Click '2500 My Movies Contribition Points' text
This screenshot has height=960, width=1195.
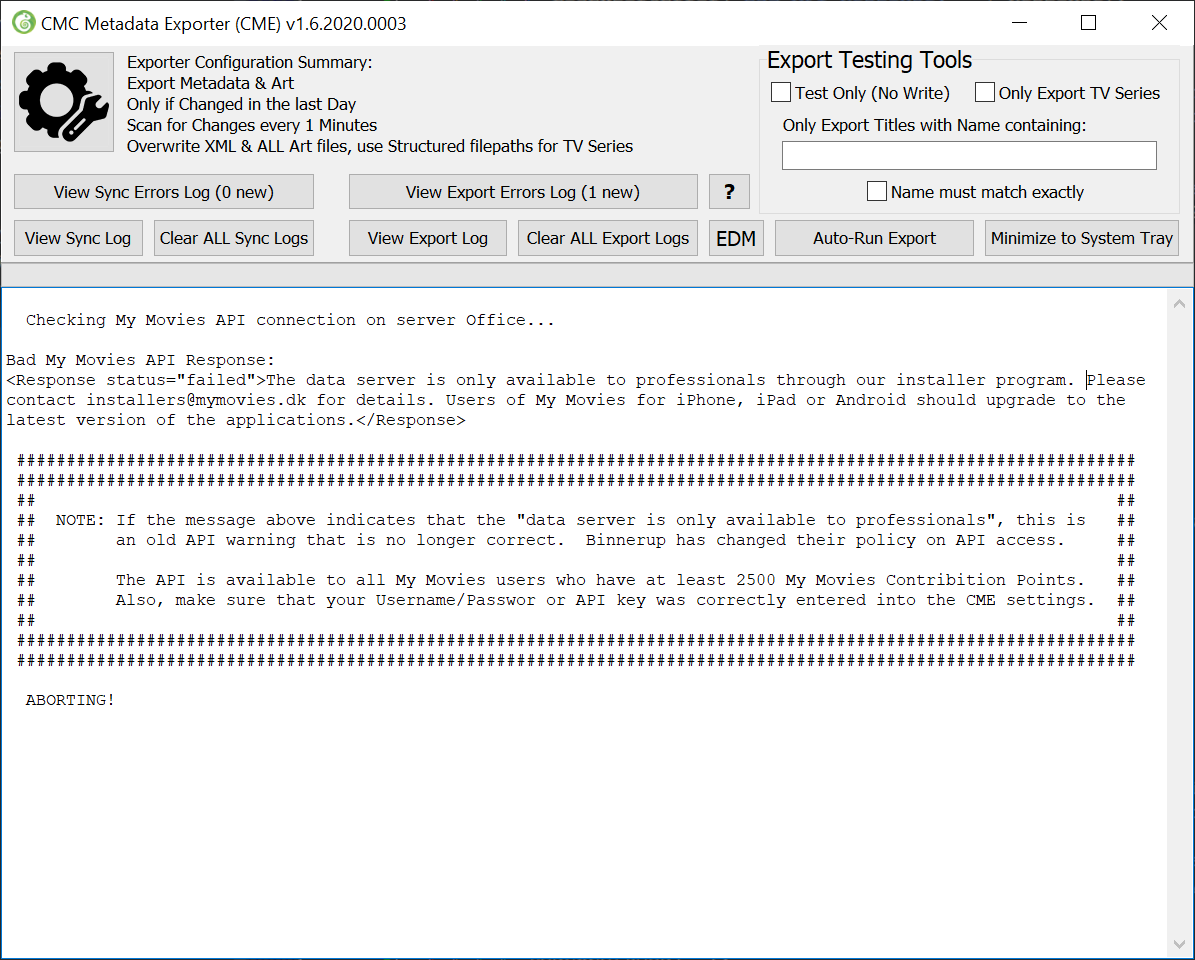[x=907, y=580]
